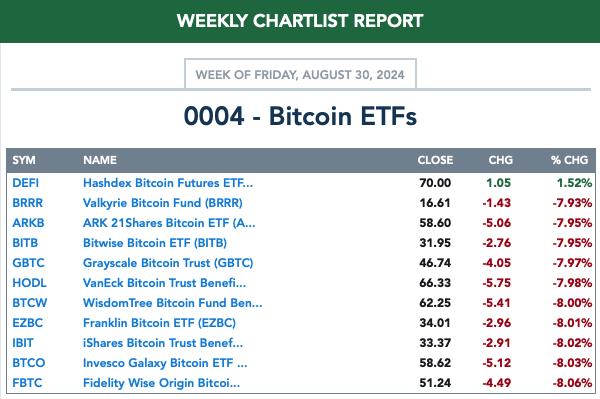Click the % CHG column header
The width and height of the screenshot is (600, 399).
(x=569, y=160)
